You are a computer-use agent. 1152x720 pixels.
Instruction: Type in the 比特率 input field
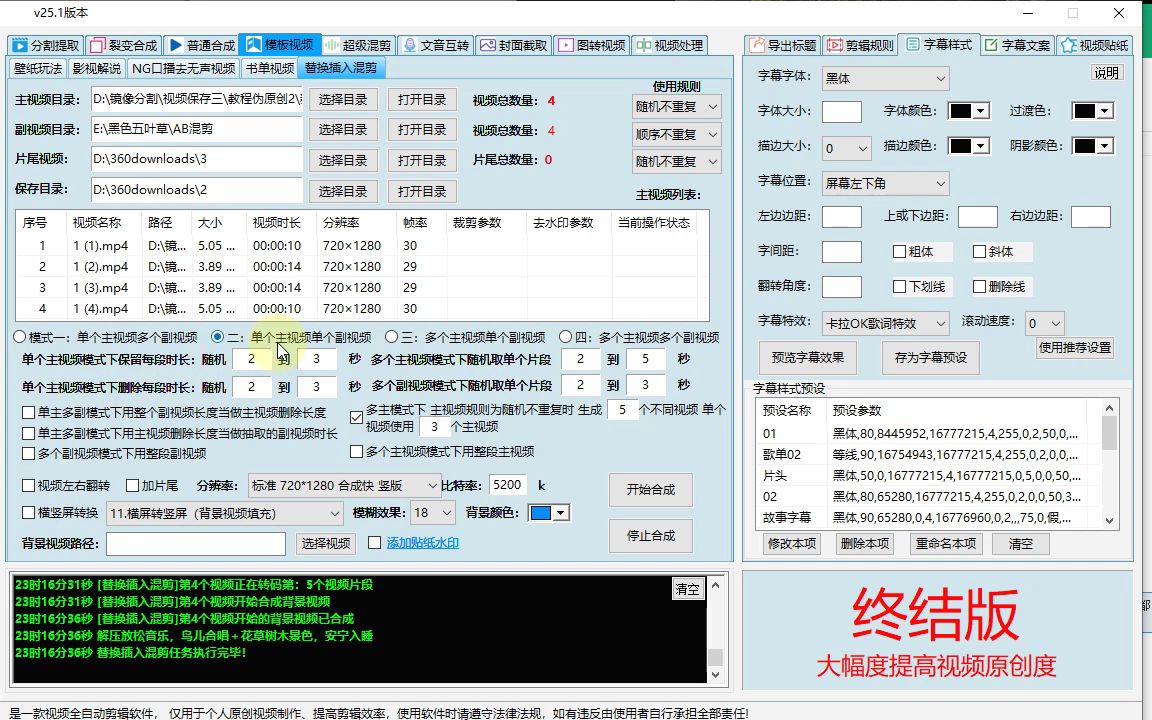click(x=509, y=486)
